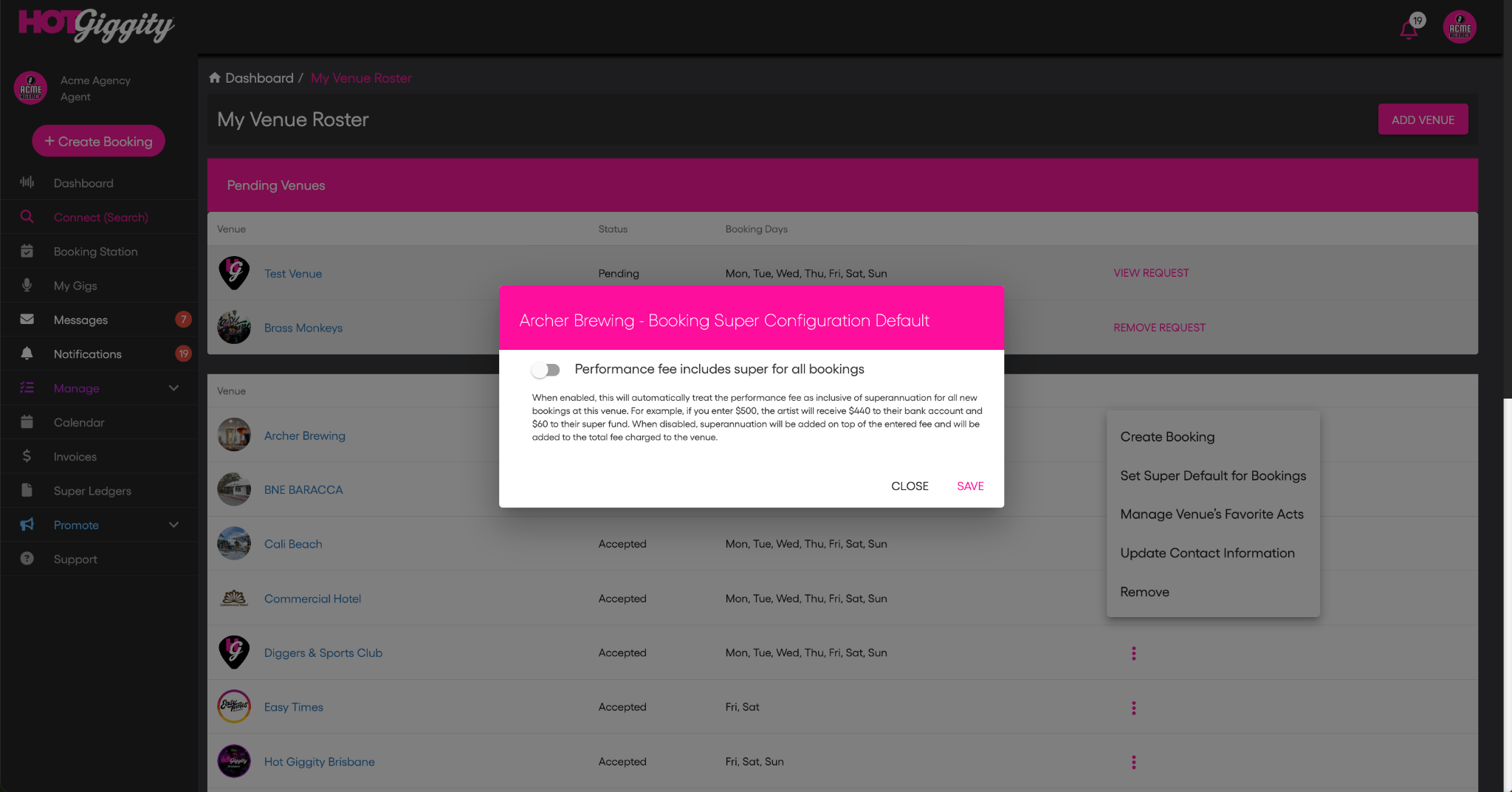The width and height of the screenshot is (1512, 792).
Task: Click the BNE BARACCA venue thumbnail
Action: click(234, 489)
